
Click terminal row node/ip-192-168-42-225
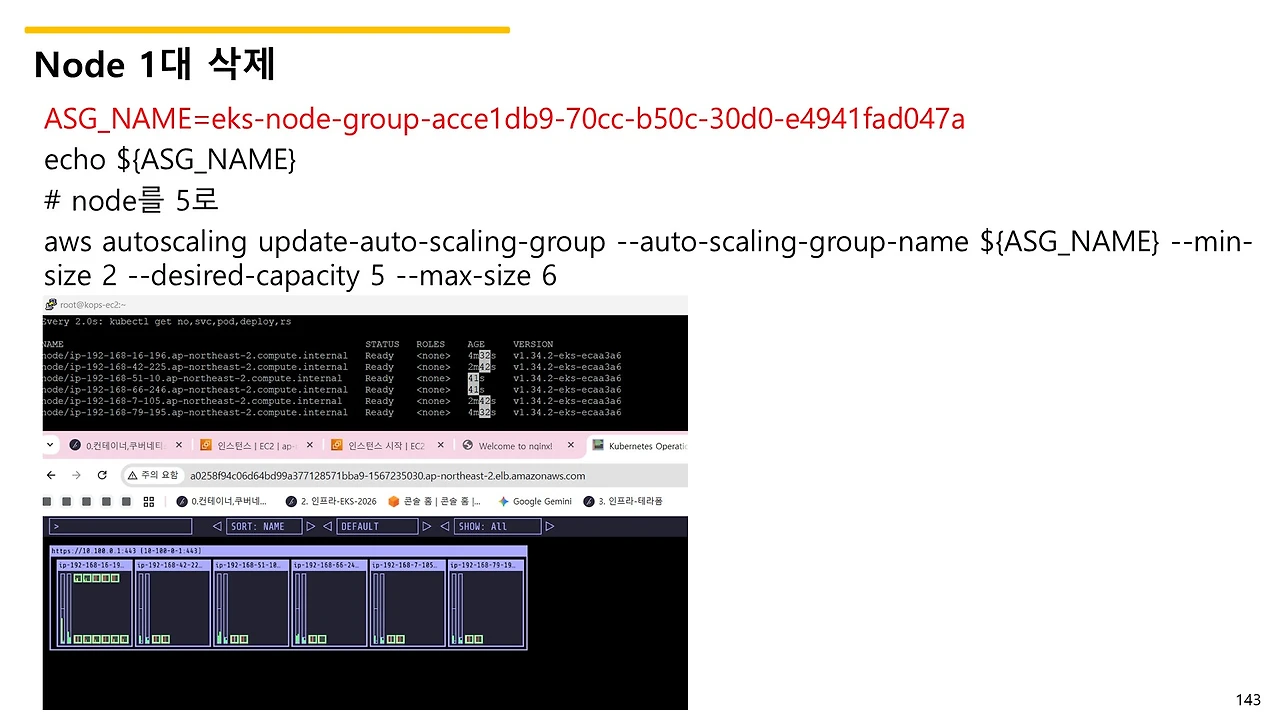[x=332, y=367]
